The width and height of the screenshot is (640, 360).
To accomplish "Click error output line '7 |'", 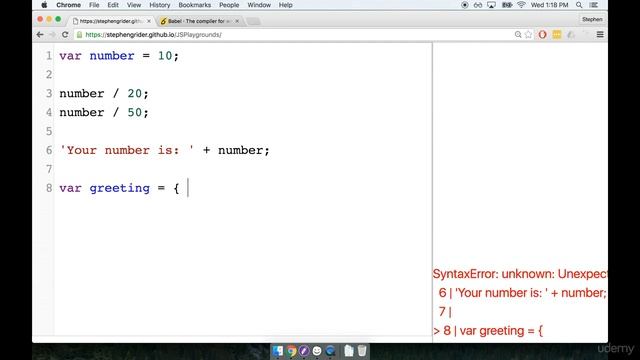I will pos(445,312).
